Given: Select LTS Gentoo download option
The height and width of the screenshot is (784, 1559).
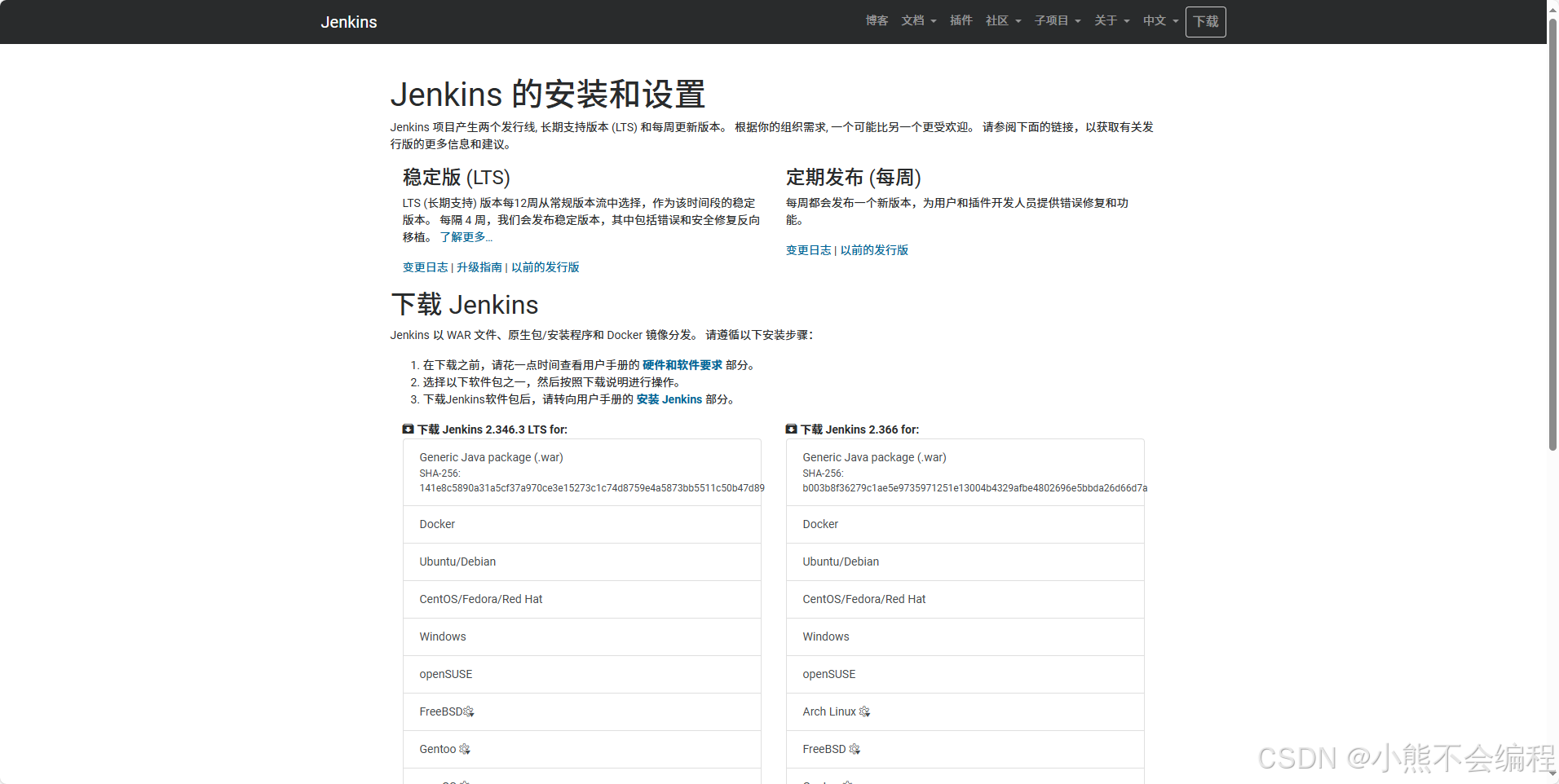Looking at the screenshot, I should point(581,750).
